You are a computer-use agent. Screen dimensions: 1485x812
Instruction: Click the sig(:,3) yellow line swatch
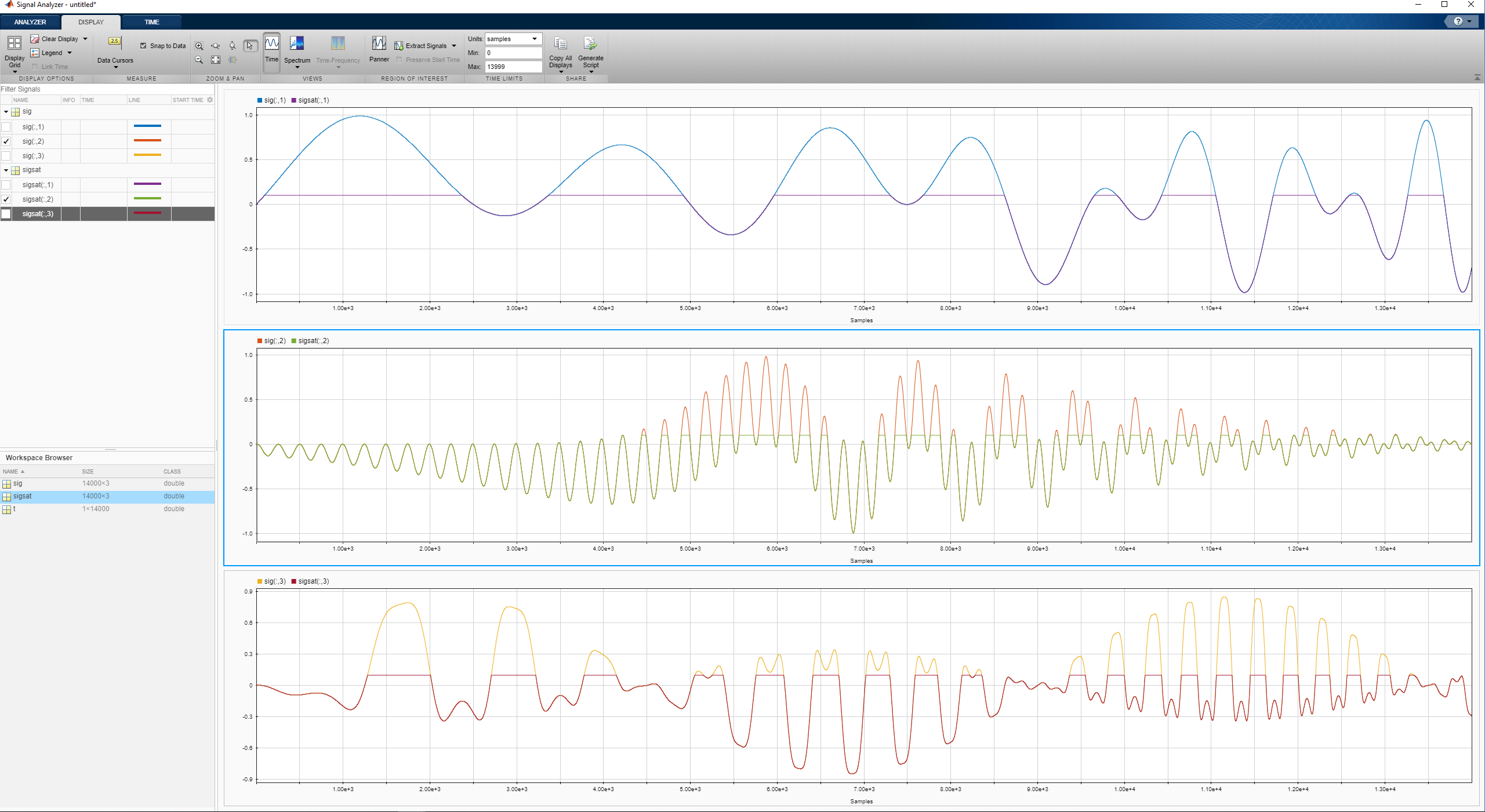tap(147, 155)
